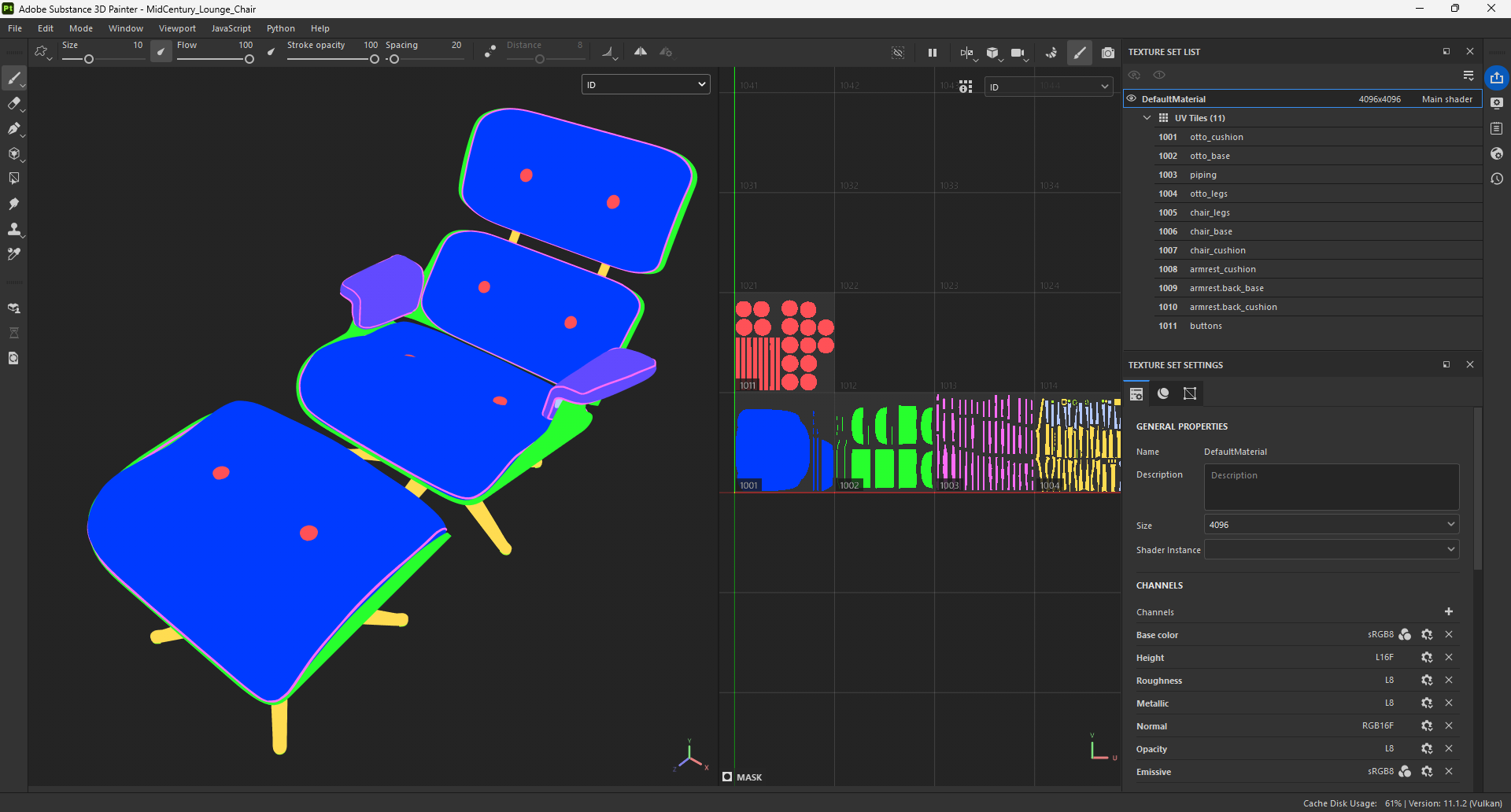Screen dimensions: 1511x812
Task: Select the Polygon Fill tool
Action: coord(14,179)
